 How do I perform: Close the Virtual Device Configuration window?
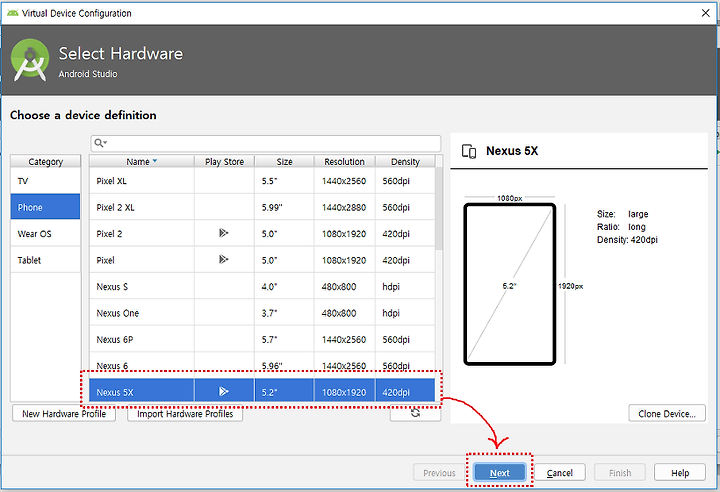tap(706, 13)
